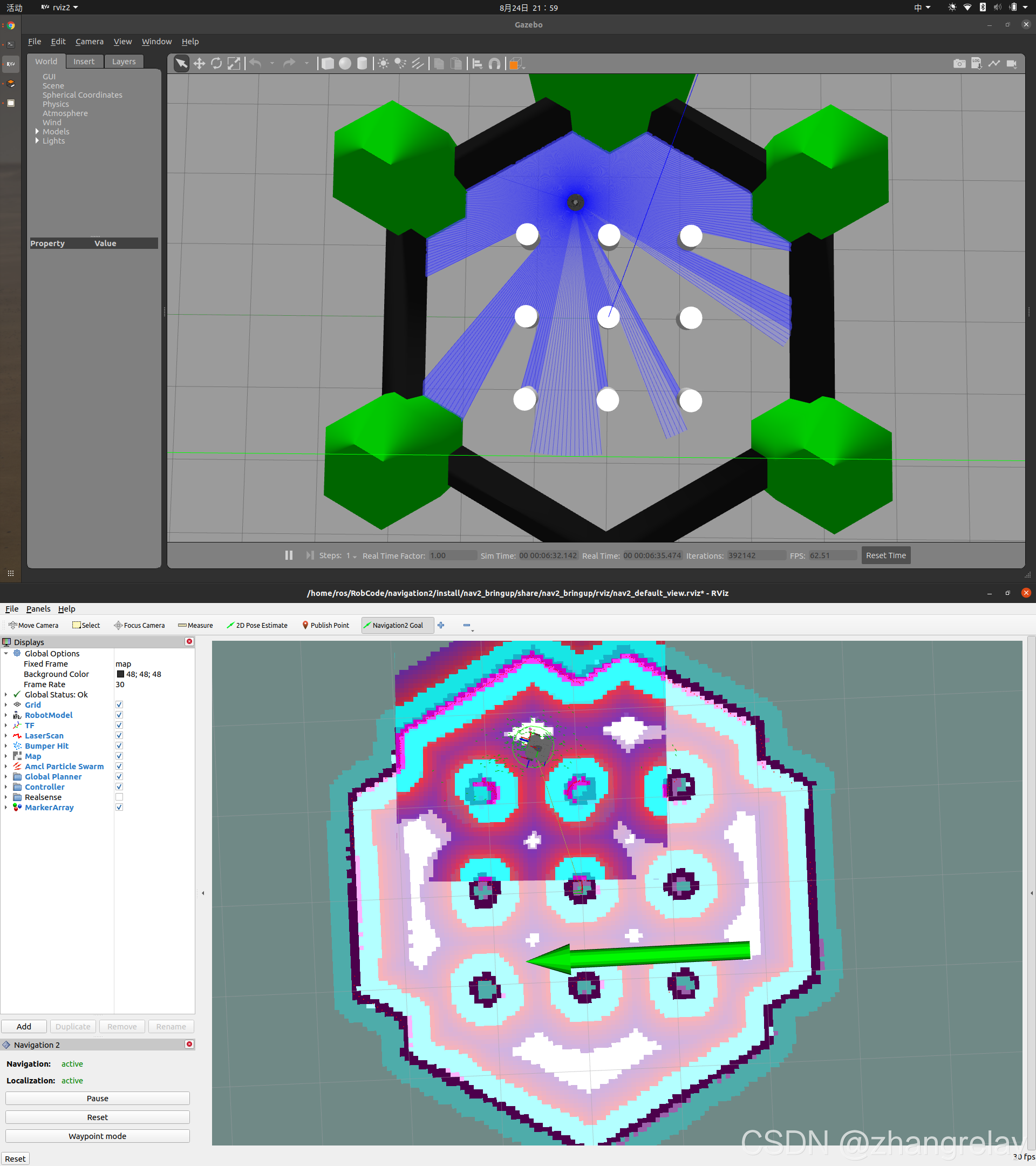Expand the Lights tree item
The width and height of the screenshot is (1036, 1166).
(37, 141)
